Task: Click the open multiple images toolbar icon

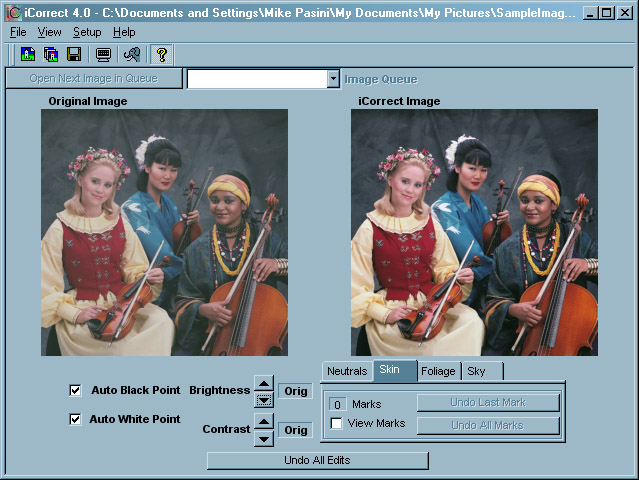Action: pyautogui.click(x=50, y=54)
